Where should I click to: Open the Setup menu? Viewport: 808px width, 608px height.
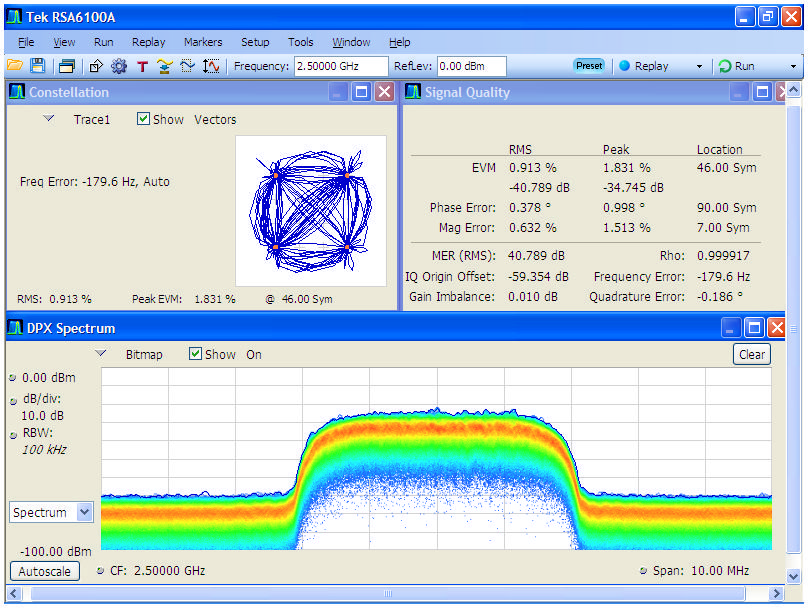[255, 42]
